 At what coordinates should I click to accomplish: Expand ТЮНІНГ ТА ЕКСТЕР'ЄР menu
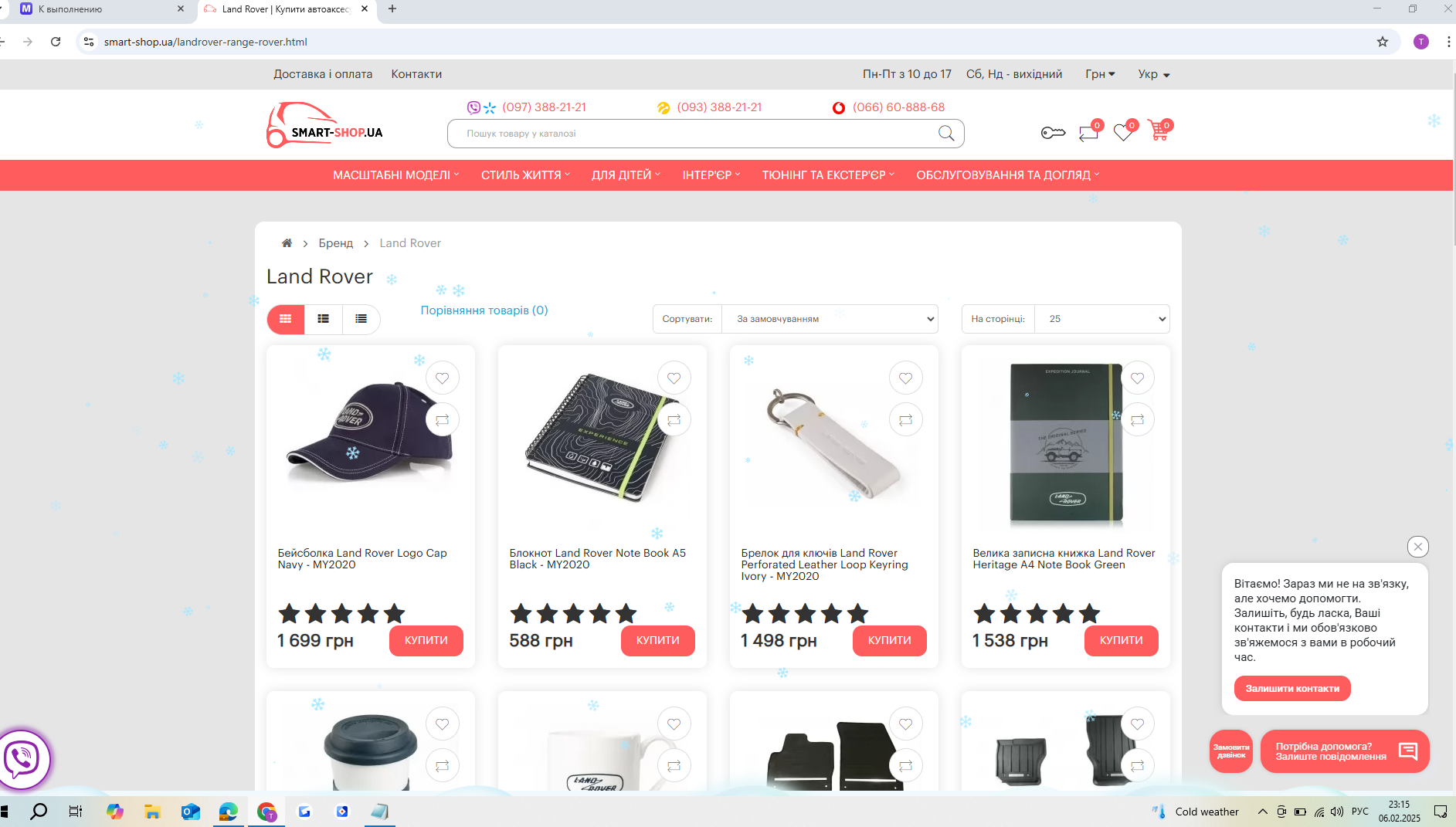pyautogui.click(x=829, y=175)
